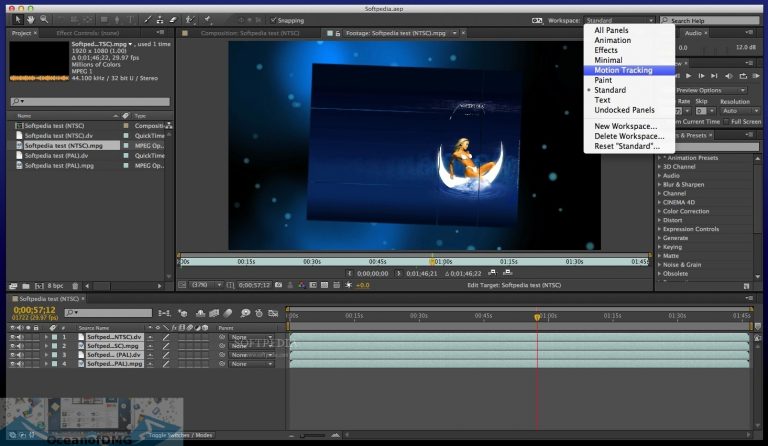Image resolution: width=768 pixels, height=446 pixels.
Task: Click the Search Help input field
Action: (x=710, y=20)
